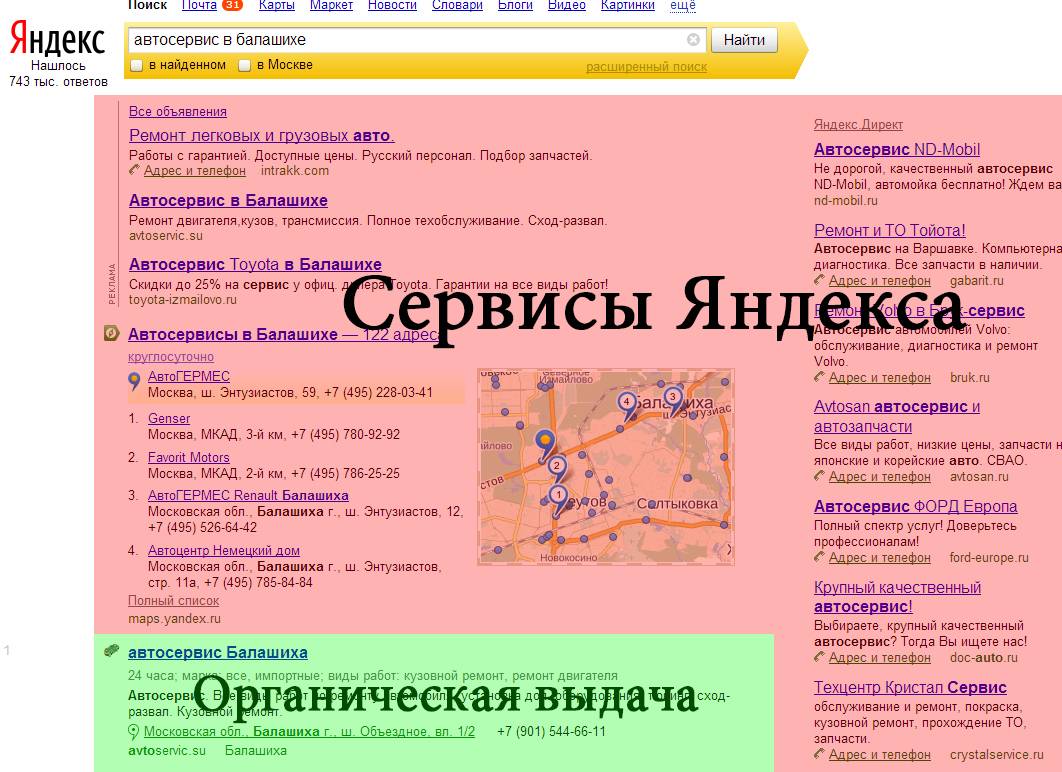The image size is (1062, 772).
Task: Open ad 'Автосервис ФОРД Европа'
Action: click(915, 507)
